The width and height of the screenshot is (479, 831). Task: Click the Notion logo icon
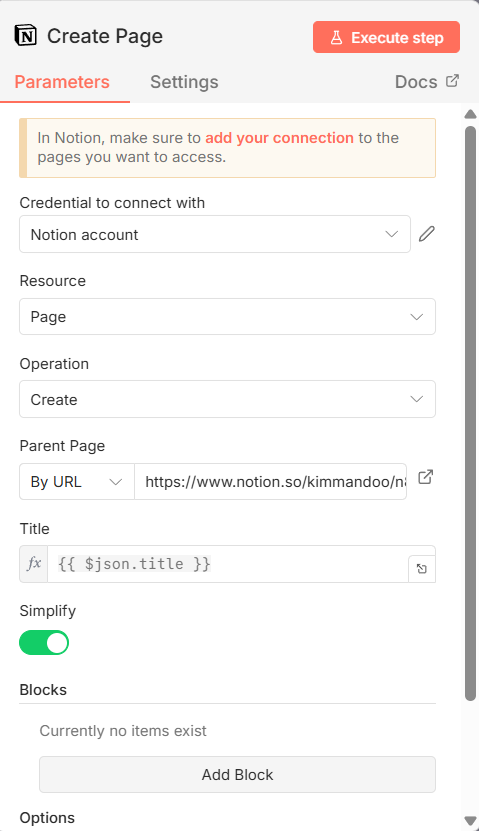coord(25,36)
